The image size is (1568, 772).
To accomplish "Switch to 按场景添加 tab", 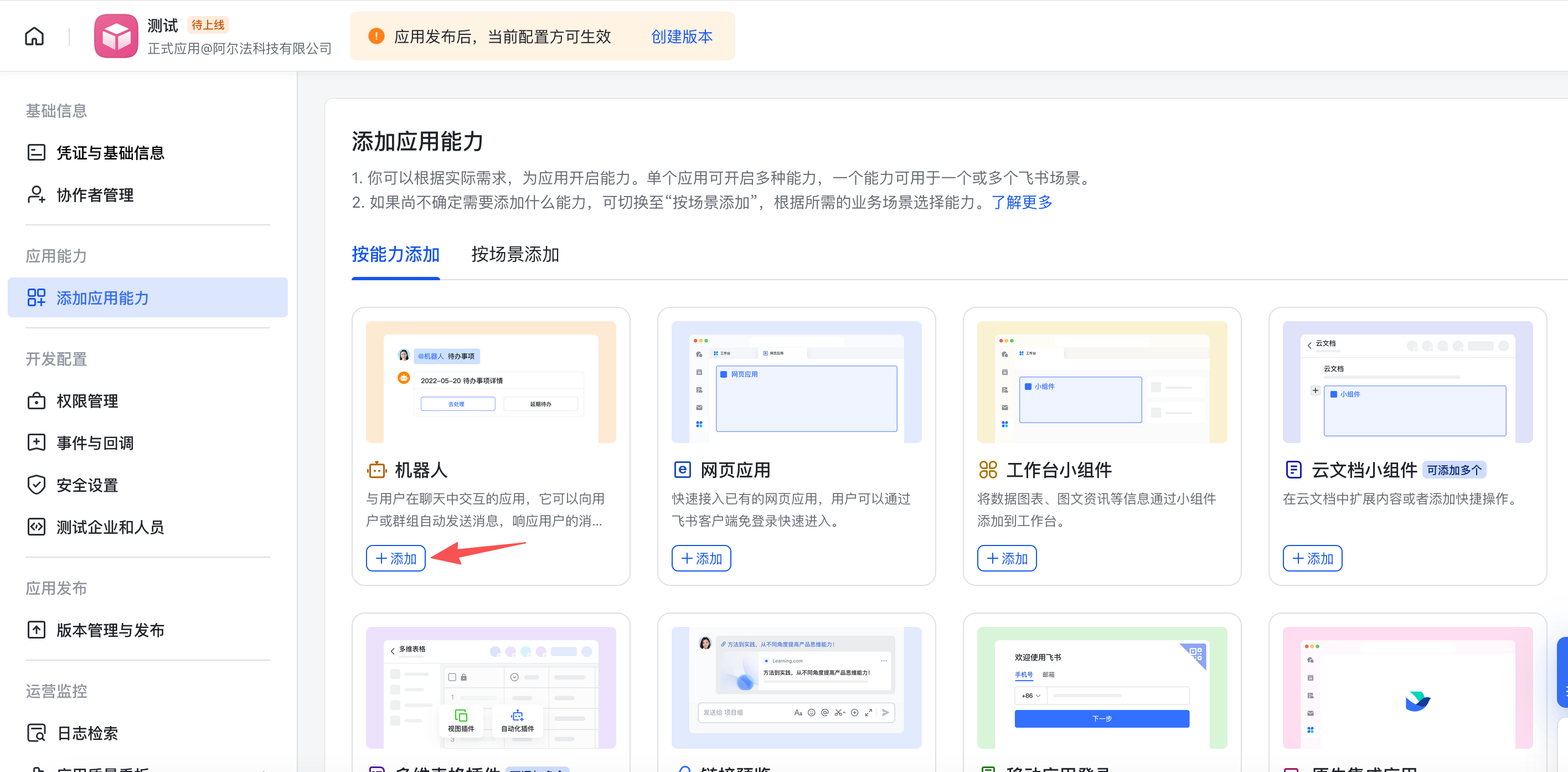I will coord(514,255).
